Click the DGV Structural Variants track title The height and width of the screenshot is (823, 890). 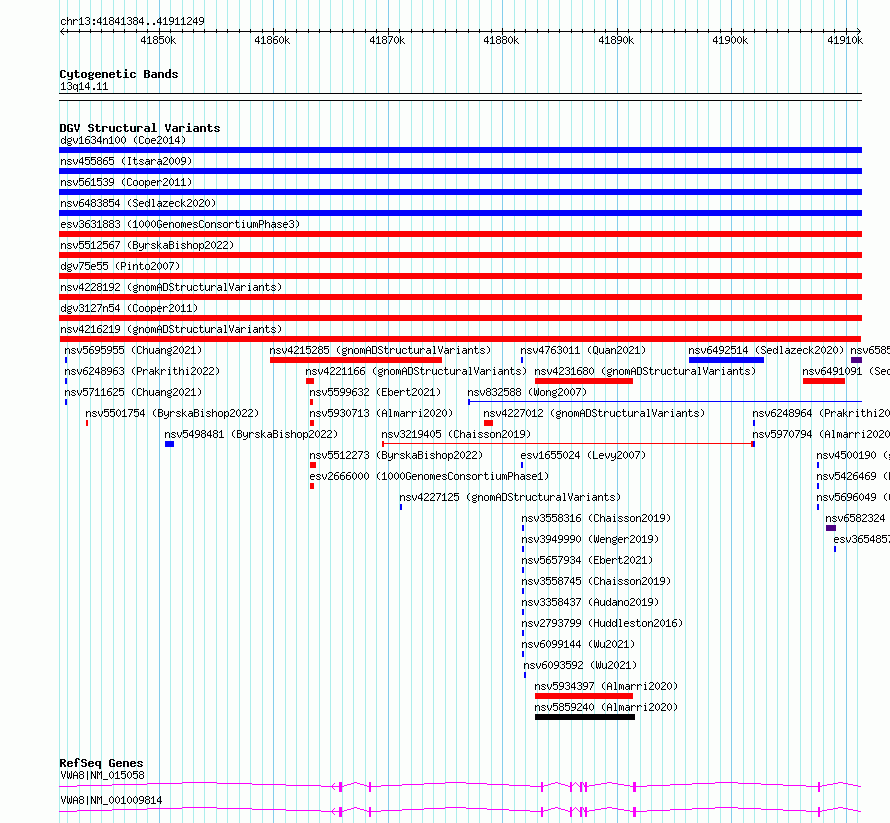coord(140,128)
